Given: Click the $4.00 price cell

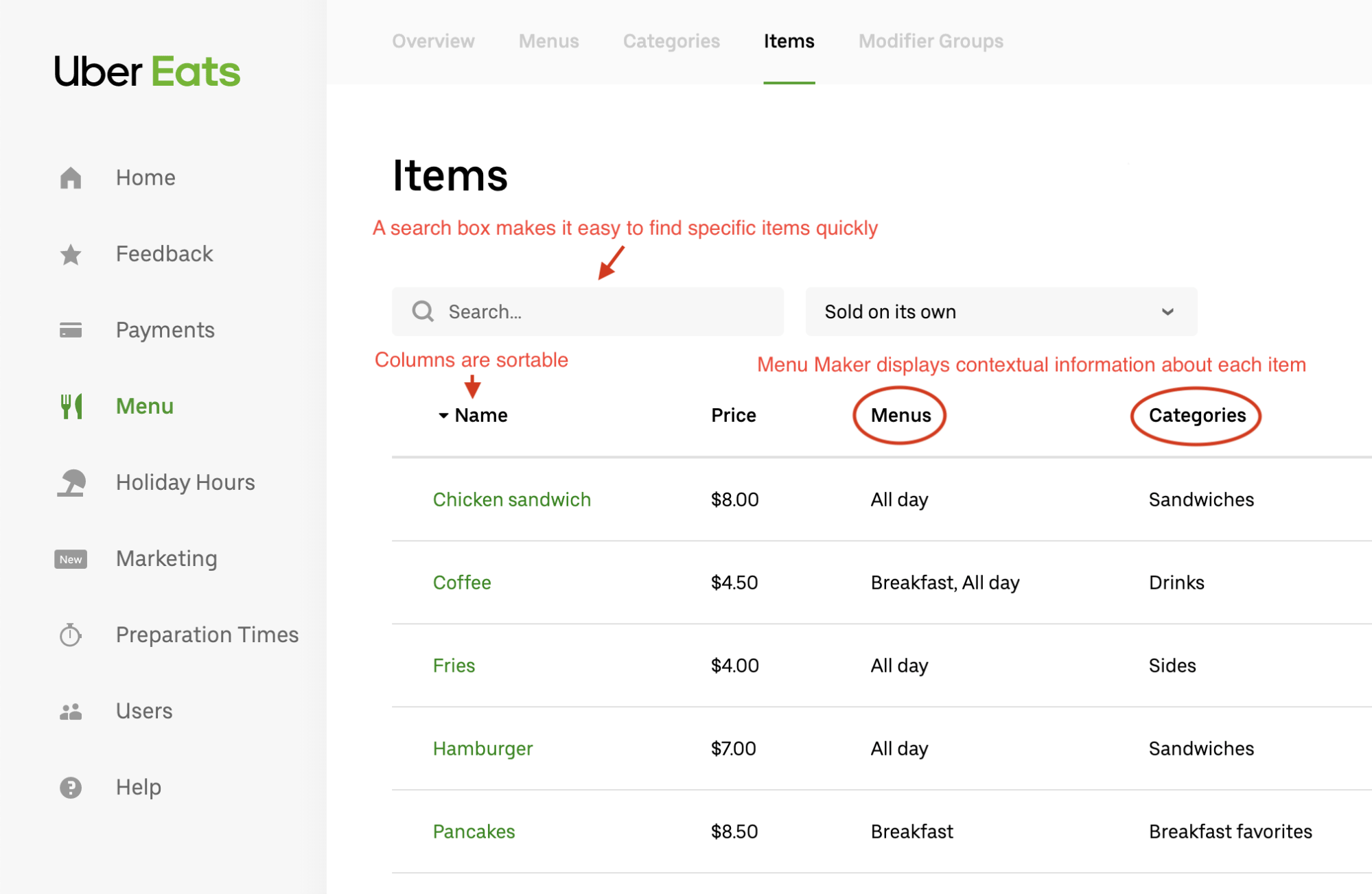Looking at the screenshot, I should click(734, 666).
